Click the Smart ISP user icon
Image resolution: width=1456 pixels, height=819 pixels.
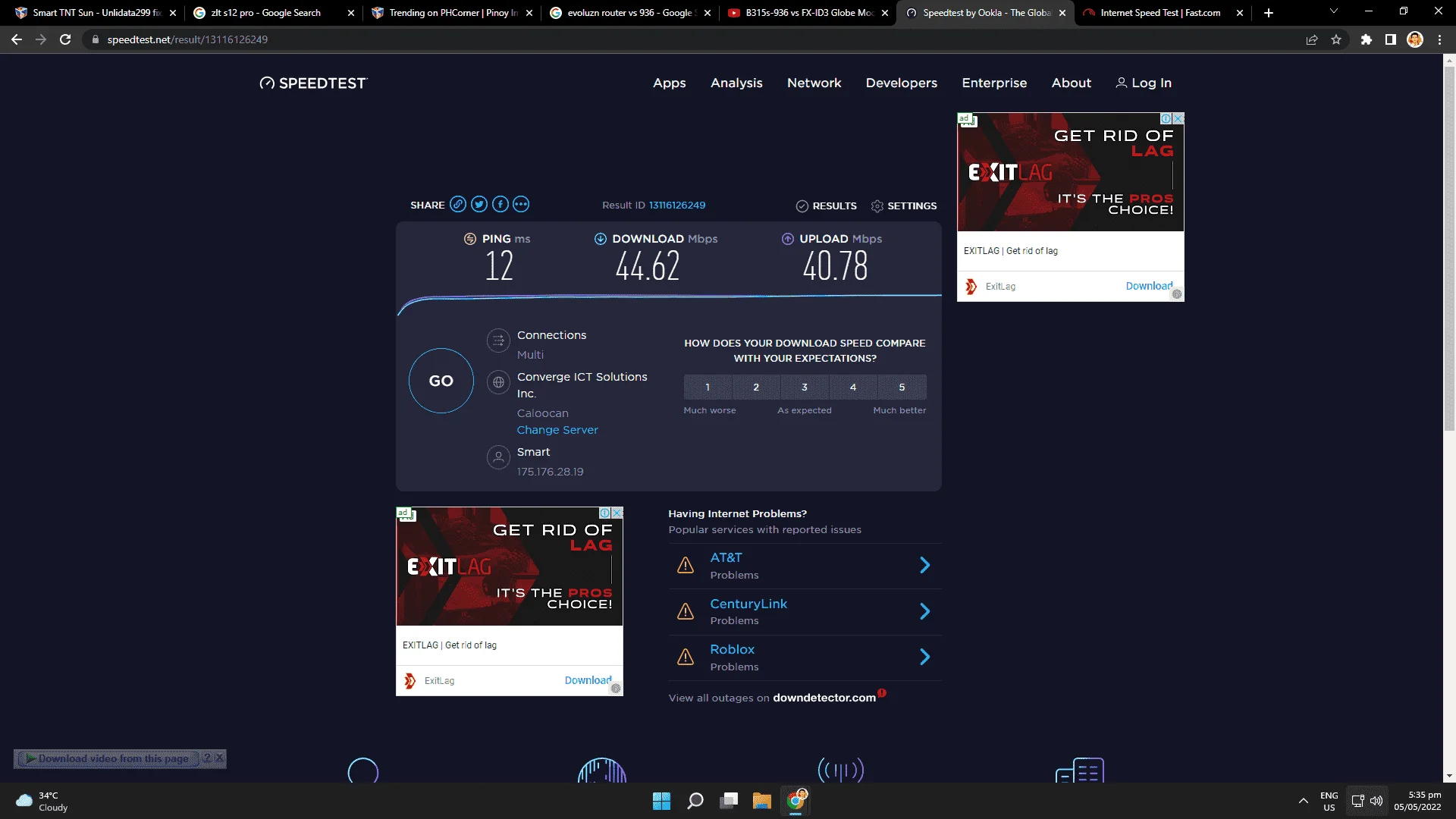coord(498,457)
